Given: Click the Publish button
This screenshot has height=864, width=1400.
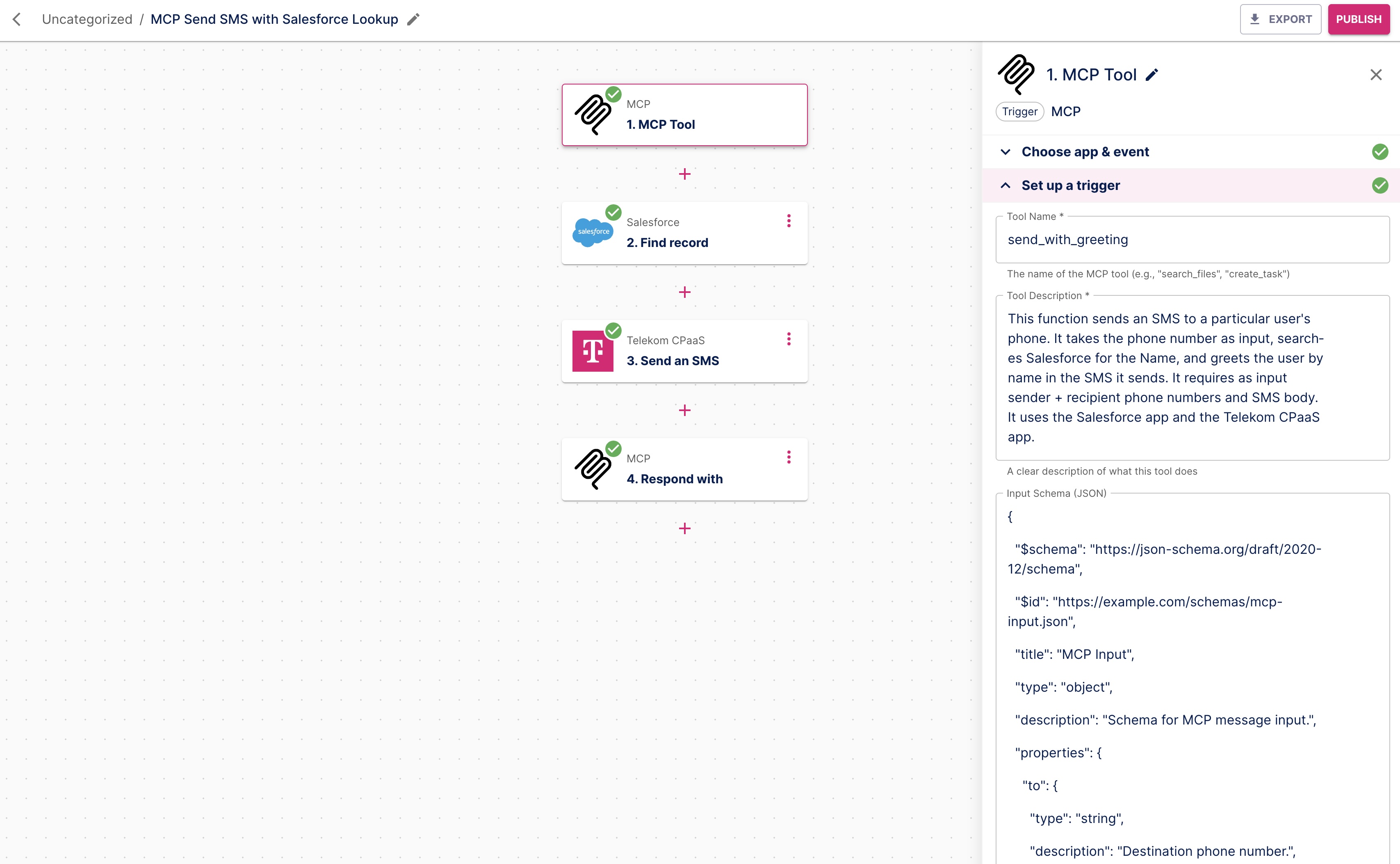Looking at the screenshot, I should click(1358, 19).
